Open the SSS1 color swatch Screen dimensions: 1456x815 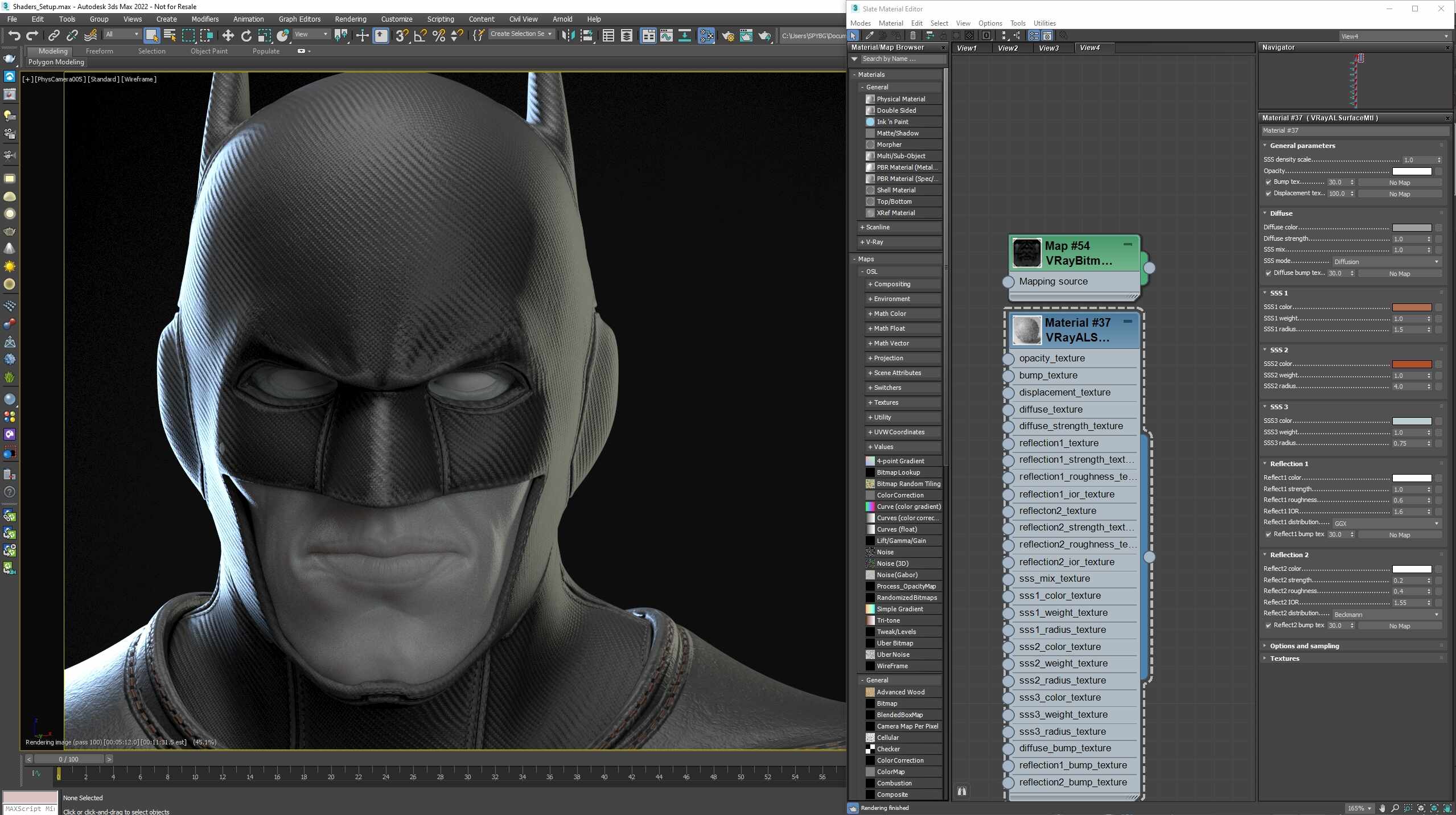pos(1412,307)
